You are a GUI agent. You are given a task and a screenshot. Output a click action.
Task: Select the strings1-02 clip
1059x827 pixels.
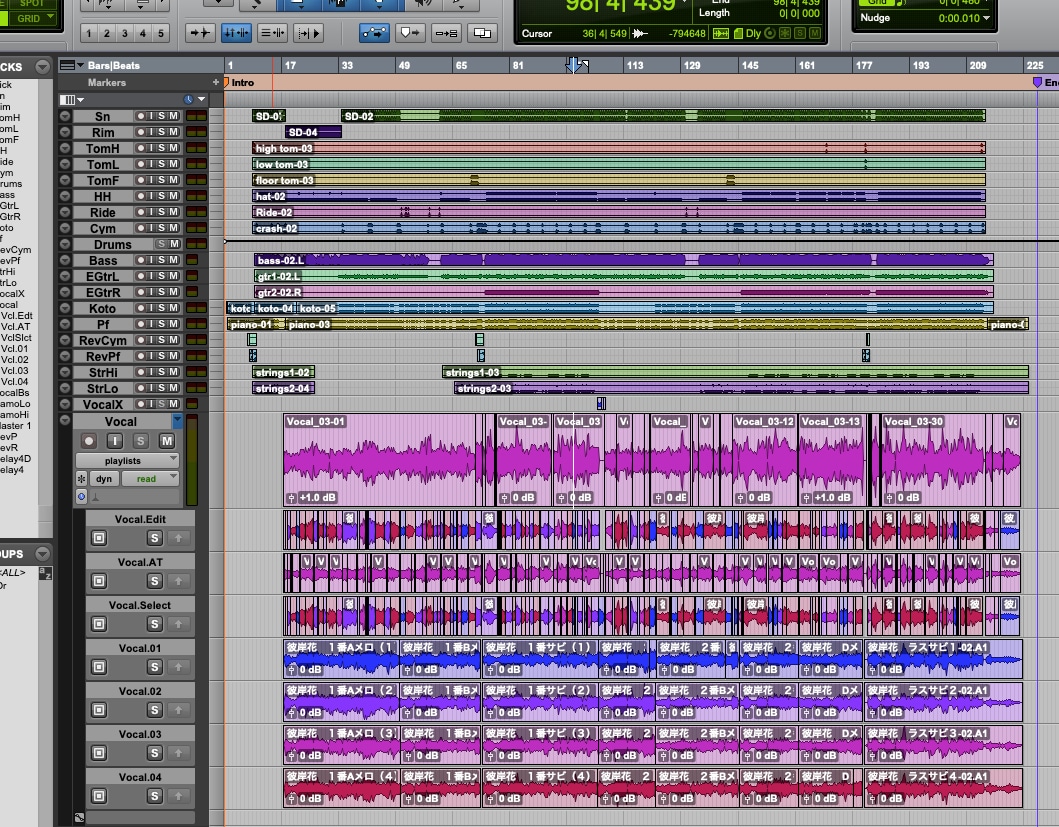click(x=284, y=372)
